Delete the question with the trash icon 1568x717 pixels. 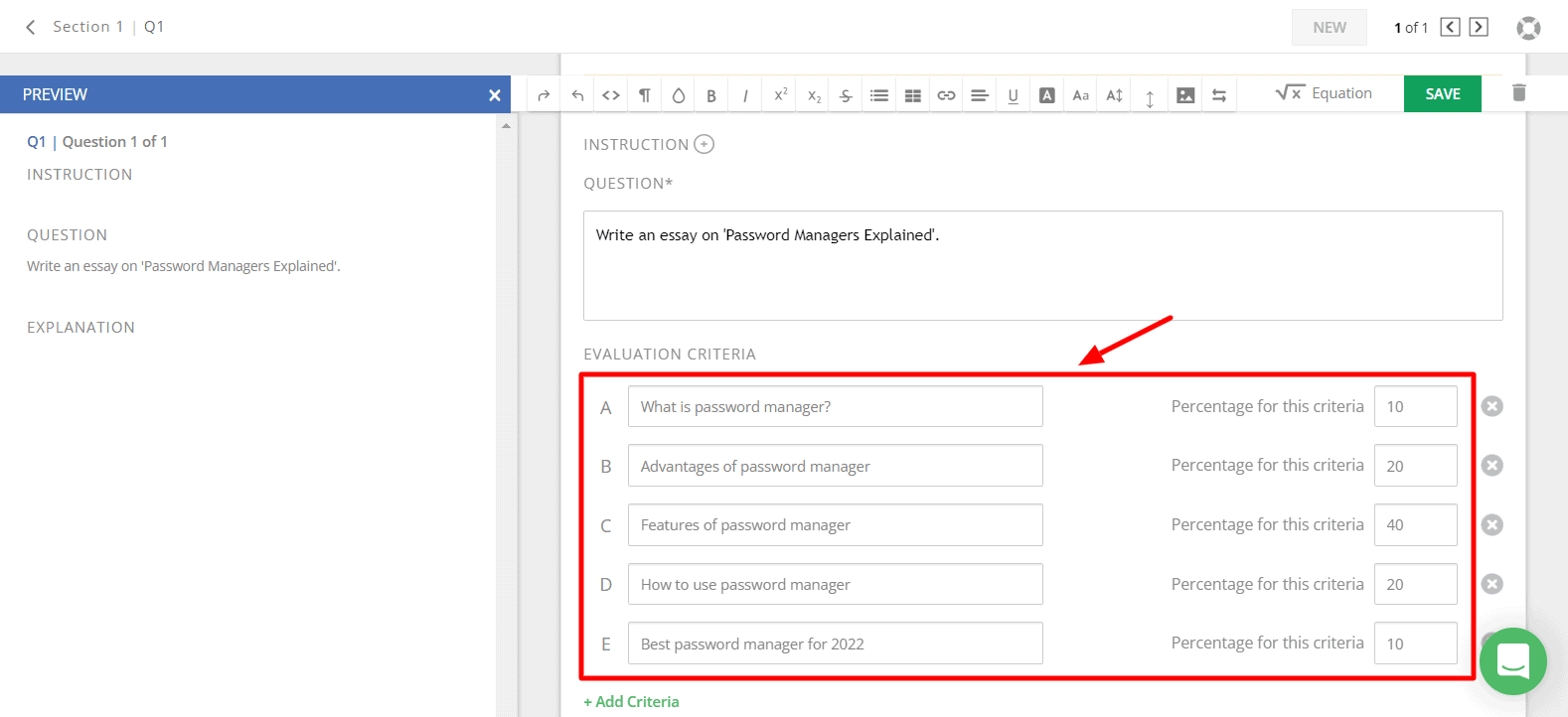click(1518, 92)
